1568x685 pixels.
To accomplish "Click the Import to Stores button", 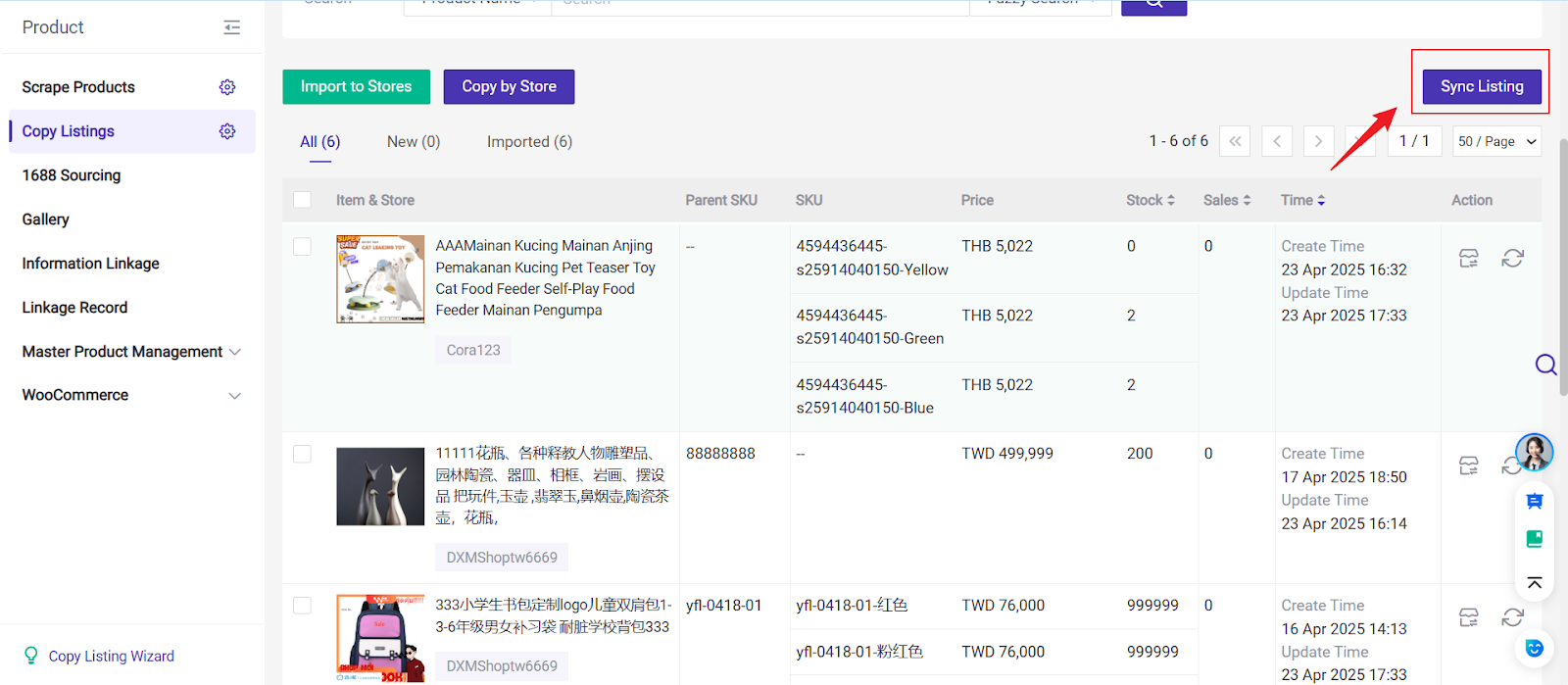I will pyautogui.click(x=356, y=86).
